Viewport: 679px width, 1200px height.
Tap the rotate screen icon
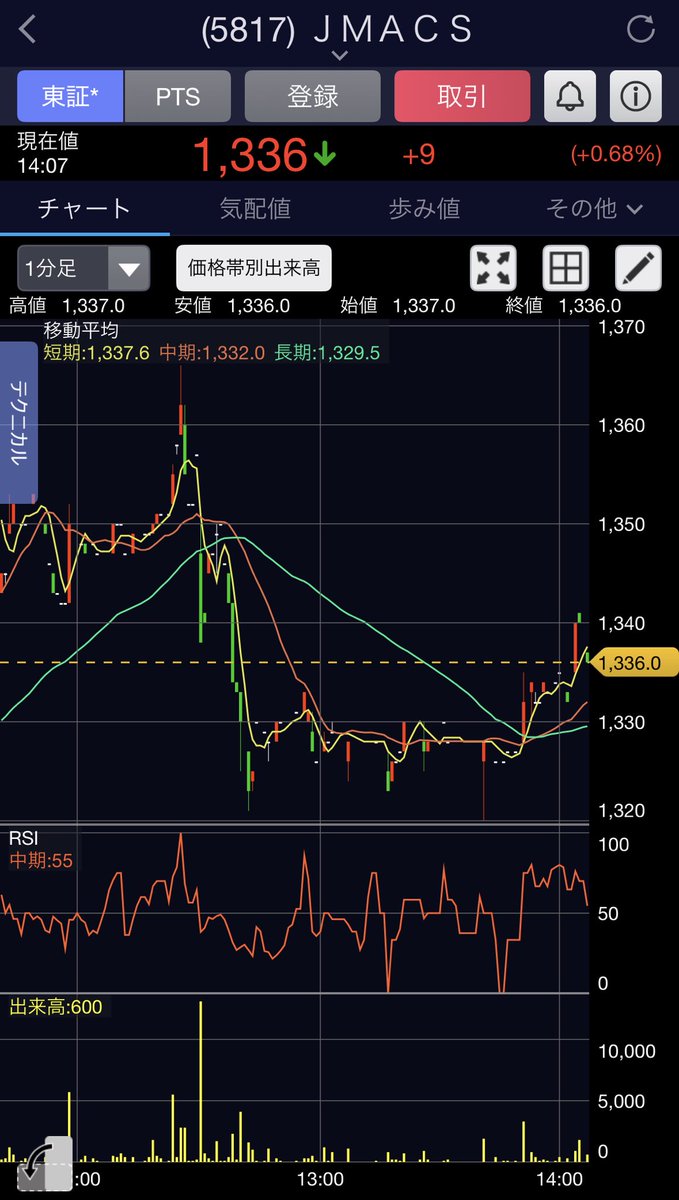click(45, 1164)
